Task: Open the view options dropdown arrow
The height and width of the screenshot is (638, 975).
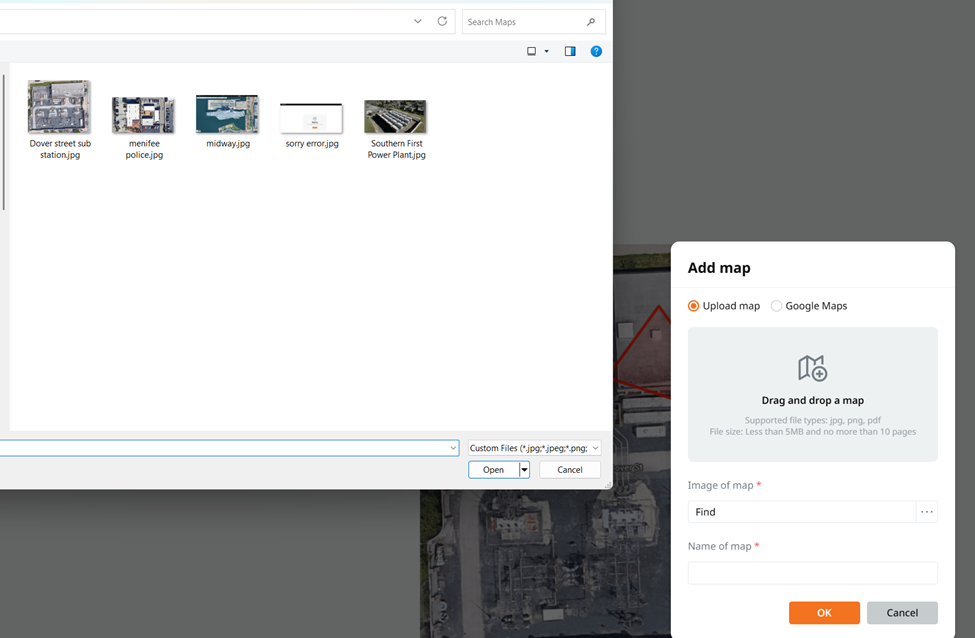Action: (x=547, y=52)
